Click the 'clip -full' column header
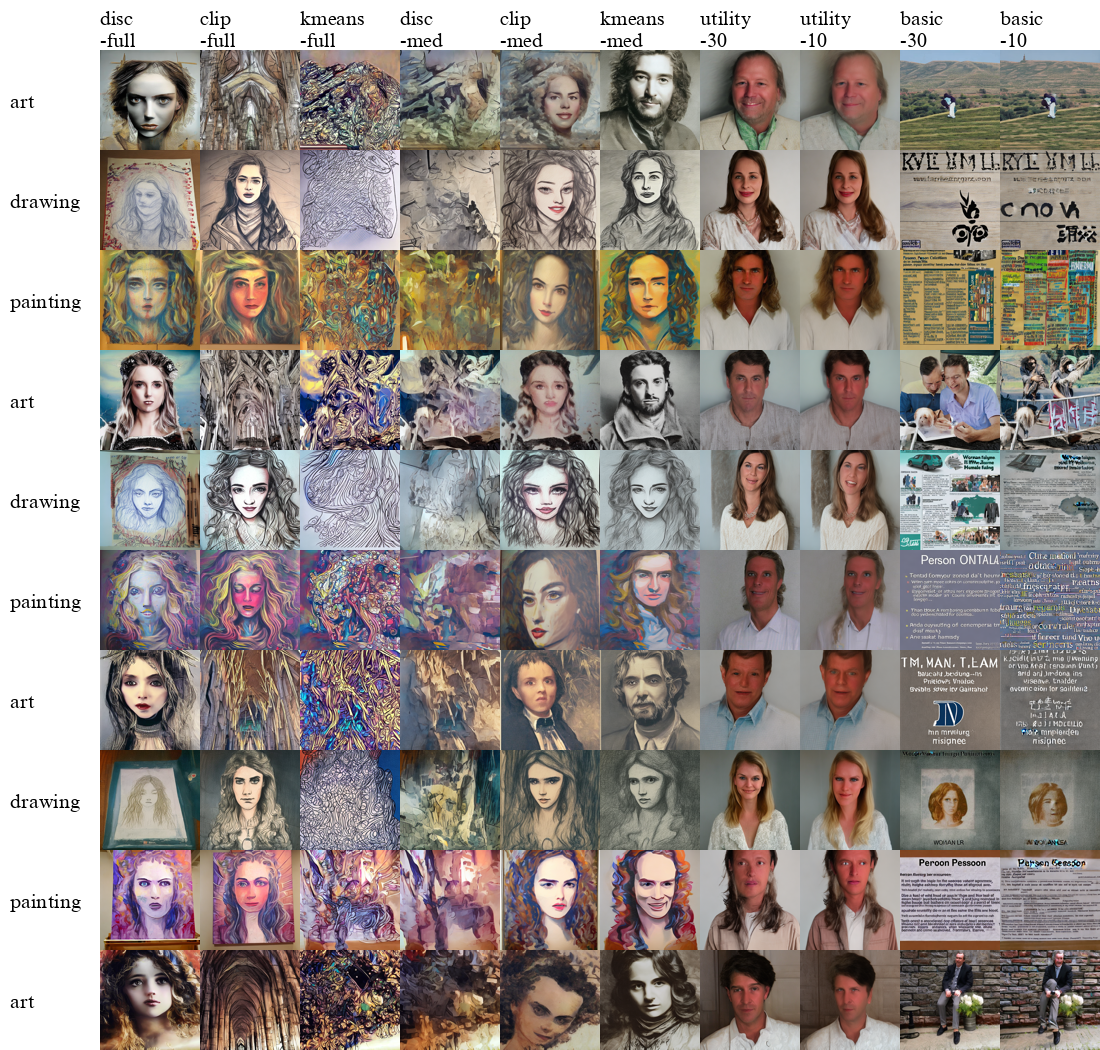1100x1050 pixels. (217, 29)
